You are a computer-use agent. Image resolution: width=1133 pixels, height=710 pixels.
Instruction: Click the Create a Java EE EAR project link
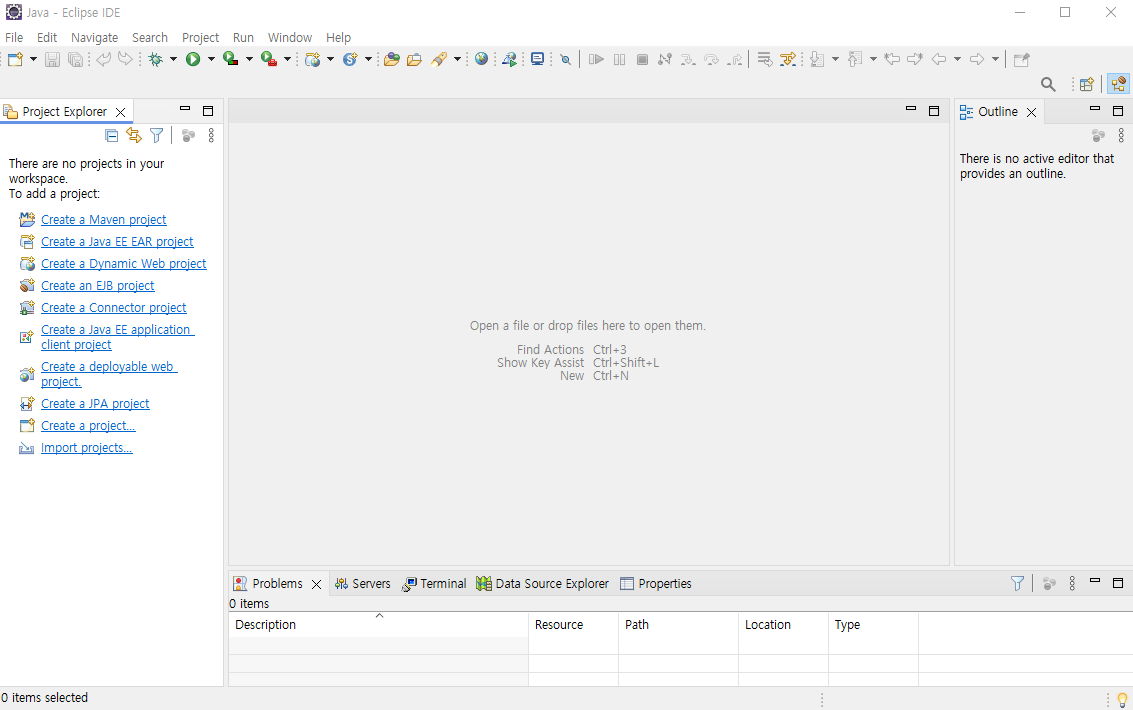click(117, 242)
